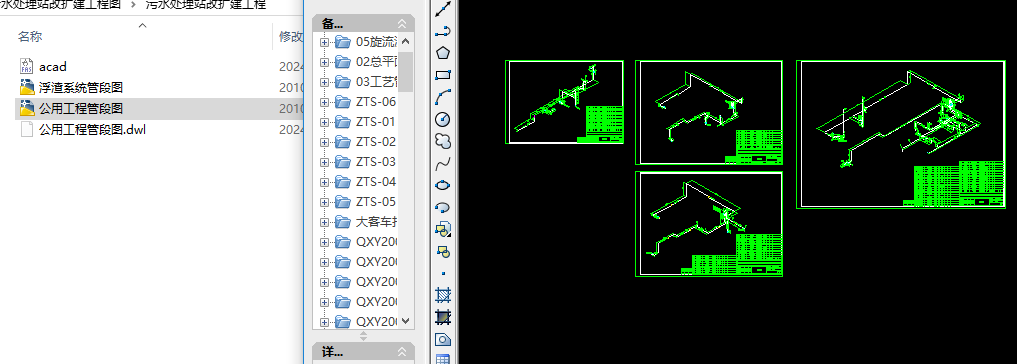
Task: Select the ZTS-04 tree folder
Action: [365, 182]
